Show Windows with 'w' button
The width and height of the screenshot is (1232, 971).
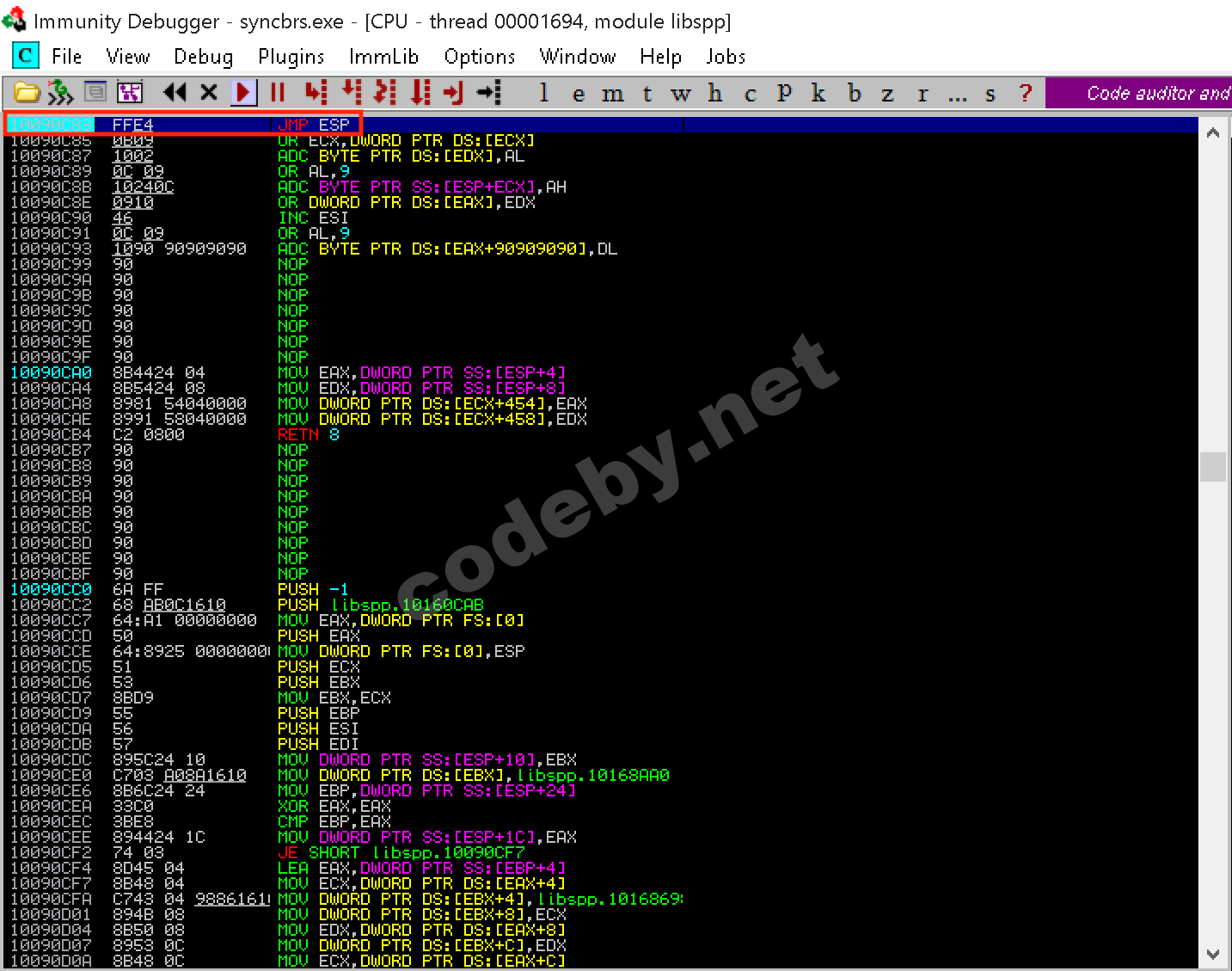(681, 93)
